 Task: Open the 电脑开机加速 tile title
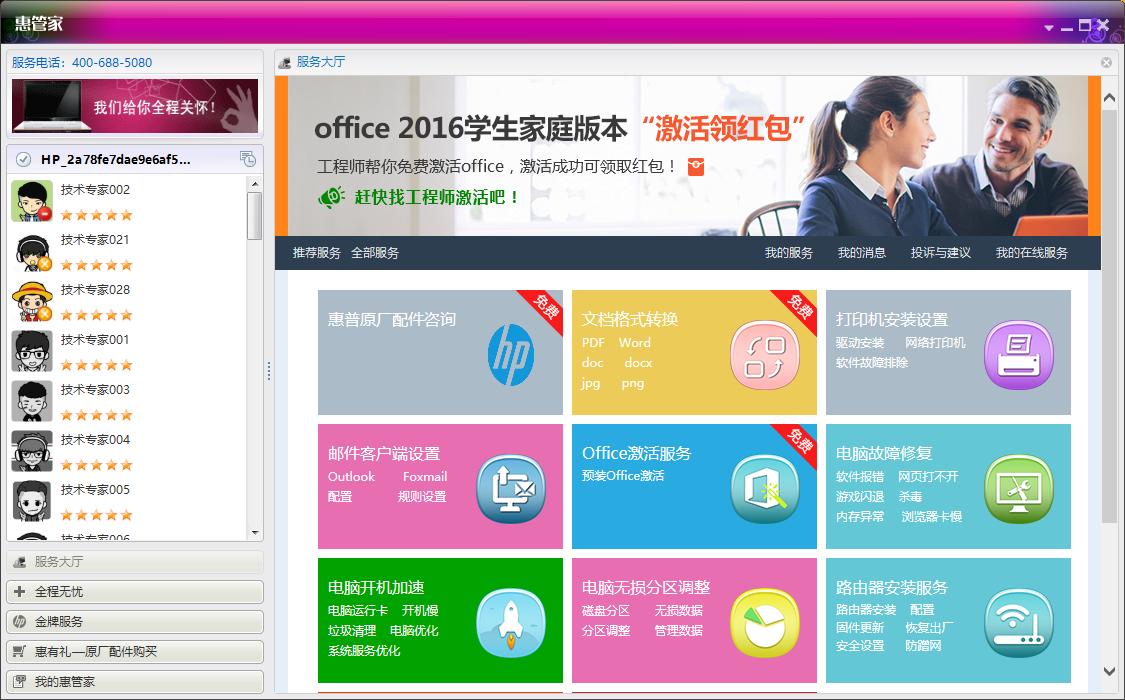[x=376, y=587]
